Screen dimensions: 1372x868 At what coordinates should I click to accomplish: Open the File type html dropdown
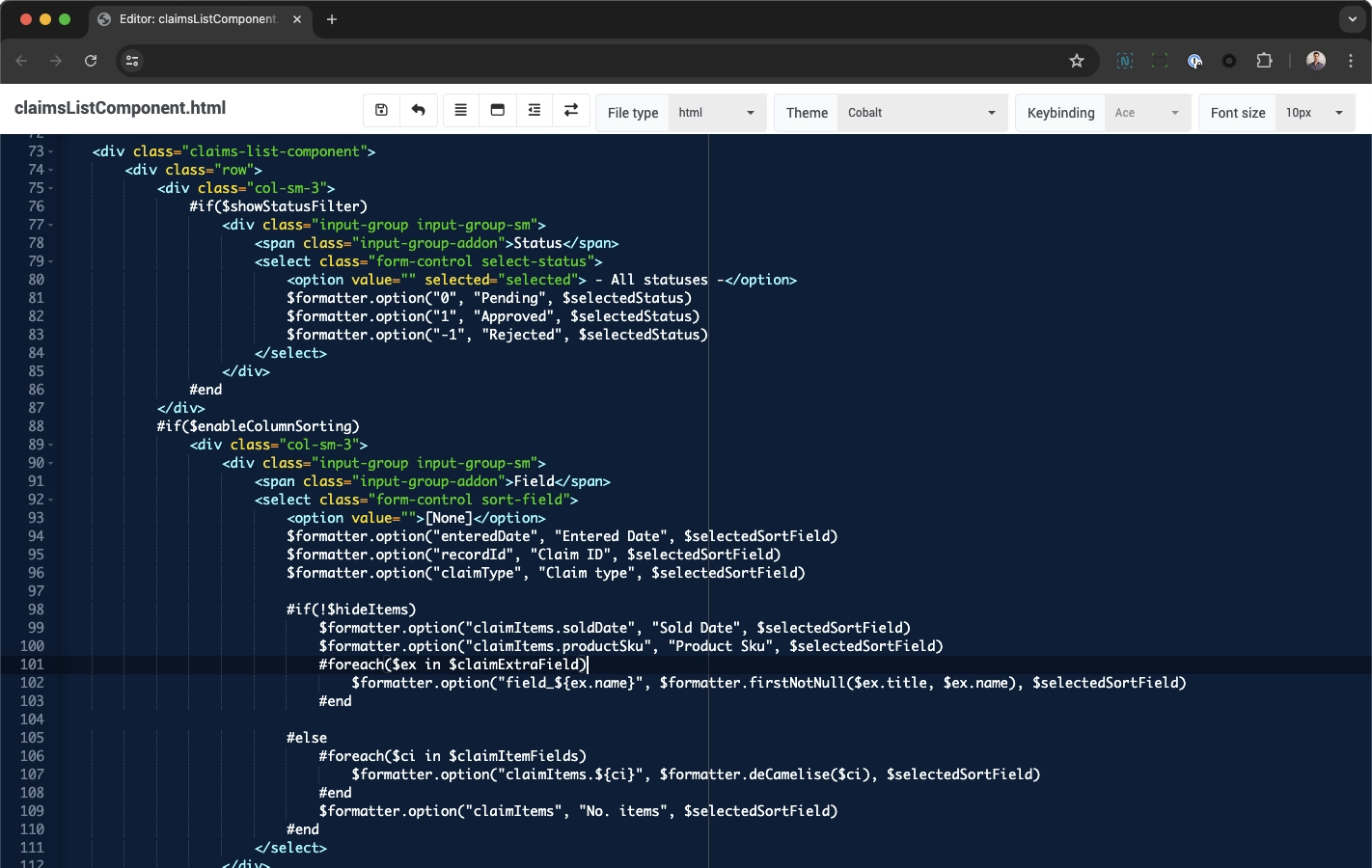[x=716, y=113]
